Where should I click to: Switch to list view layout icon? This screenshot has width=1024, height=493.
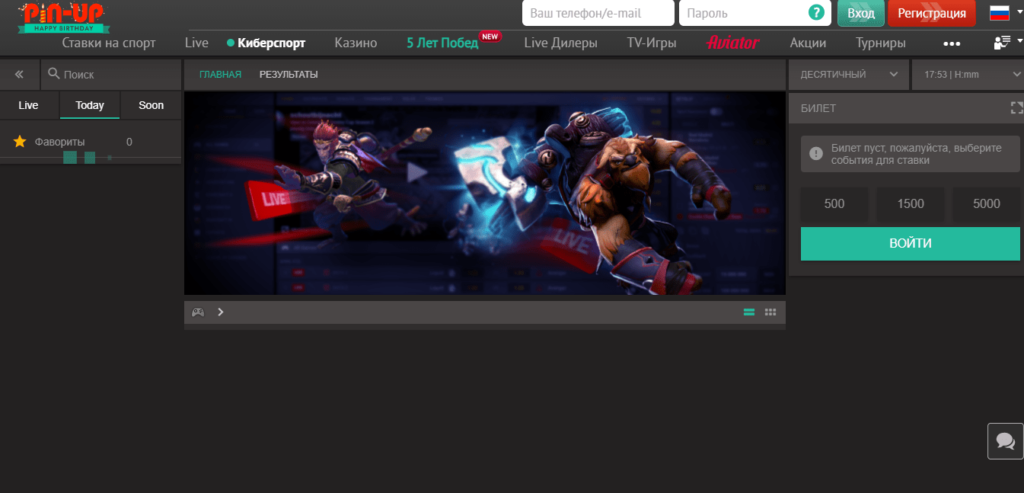coord(749,312)
